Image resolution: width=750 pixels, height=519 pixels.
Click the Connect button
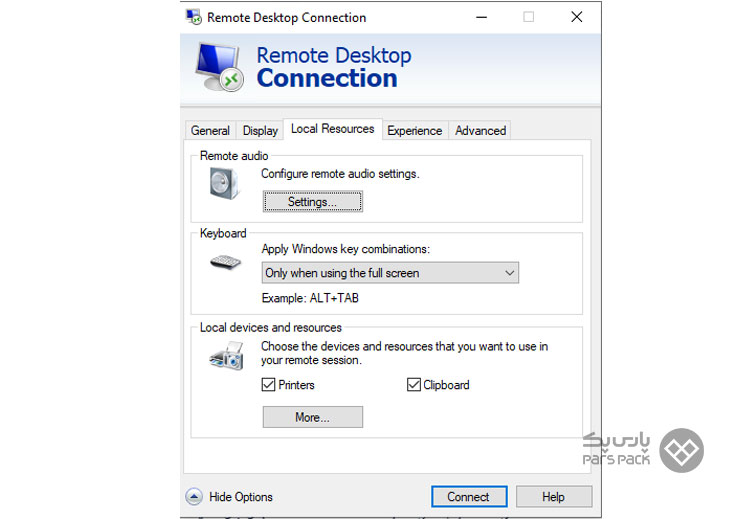(x=469, y=497)
